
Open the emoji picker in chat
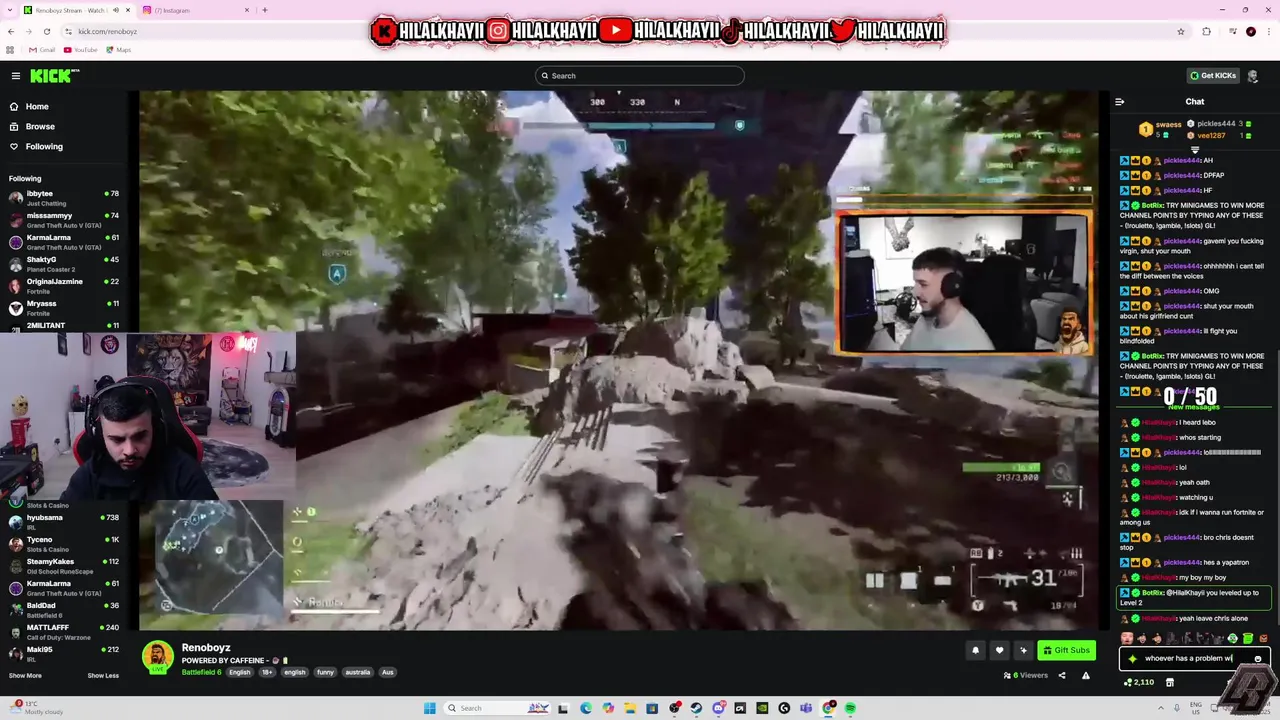pyautogui.click(x=1258, y=659)
